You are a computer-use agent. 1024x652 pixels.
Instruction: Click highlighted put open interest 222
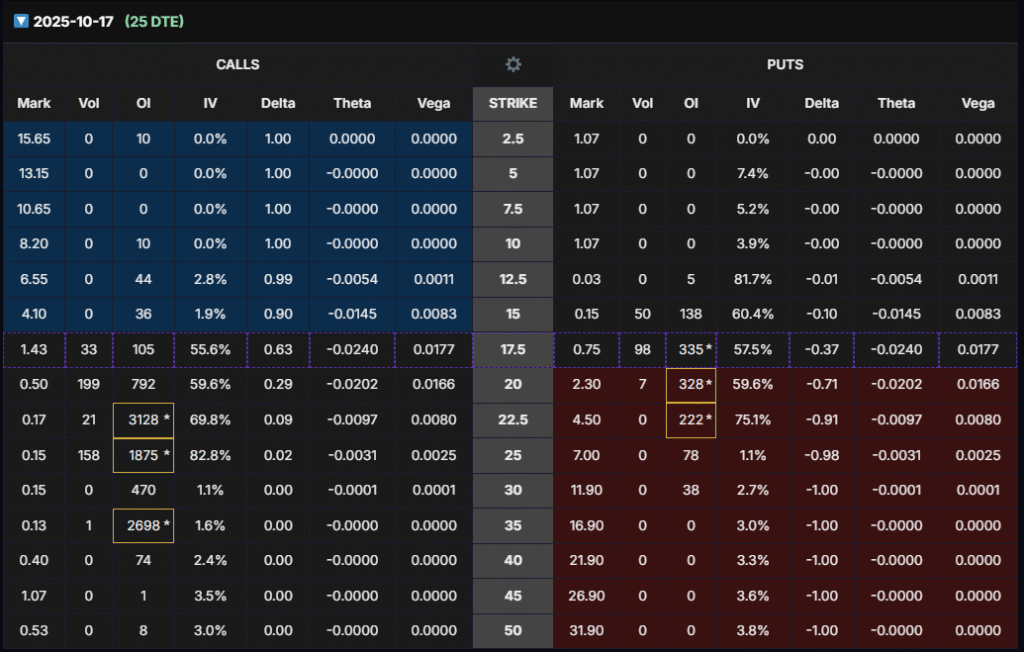(691, 420)
